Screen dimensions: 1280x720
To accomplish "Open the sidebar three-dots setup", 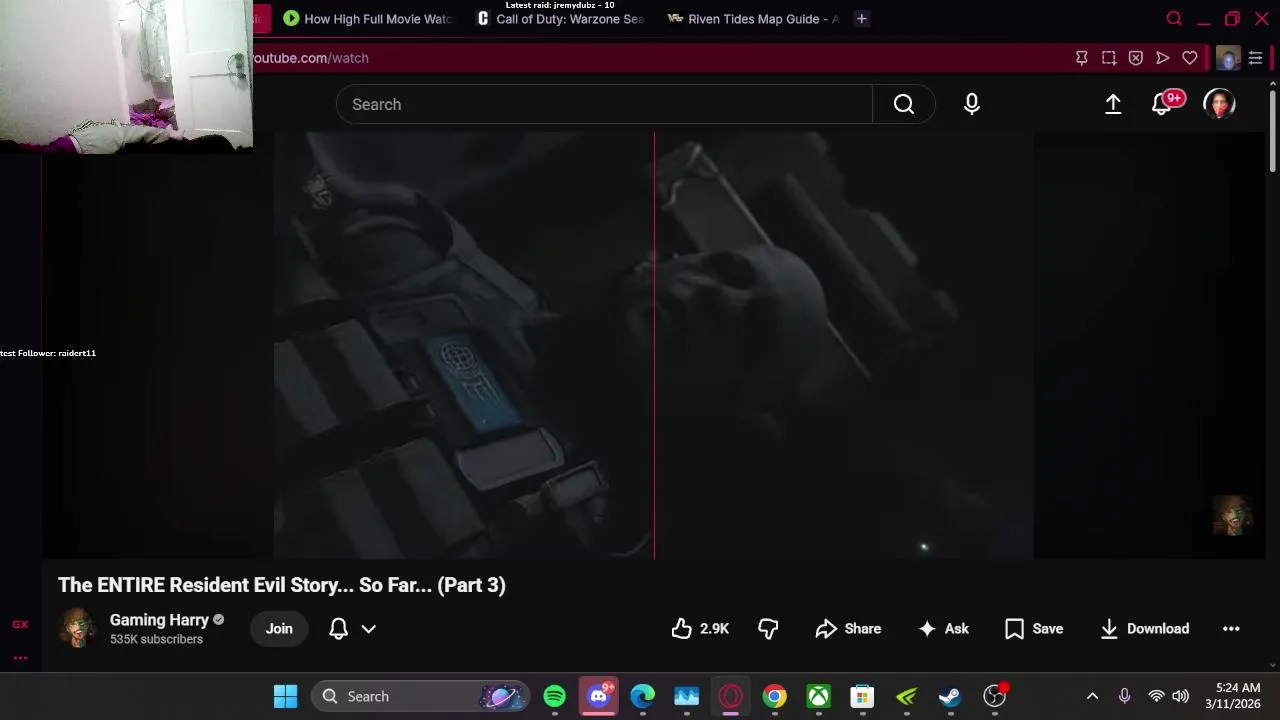I will click(20, 658).
